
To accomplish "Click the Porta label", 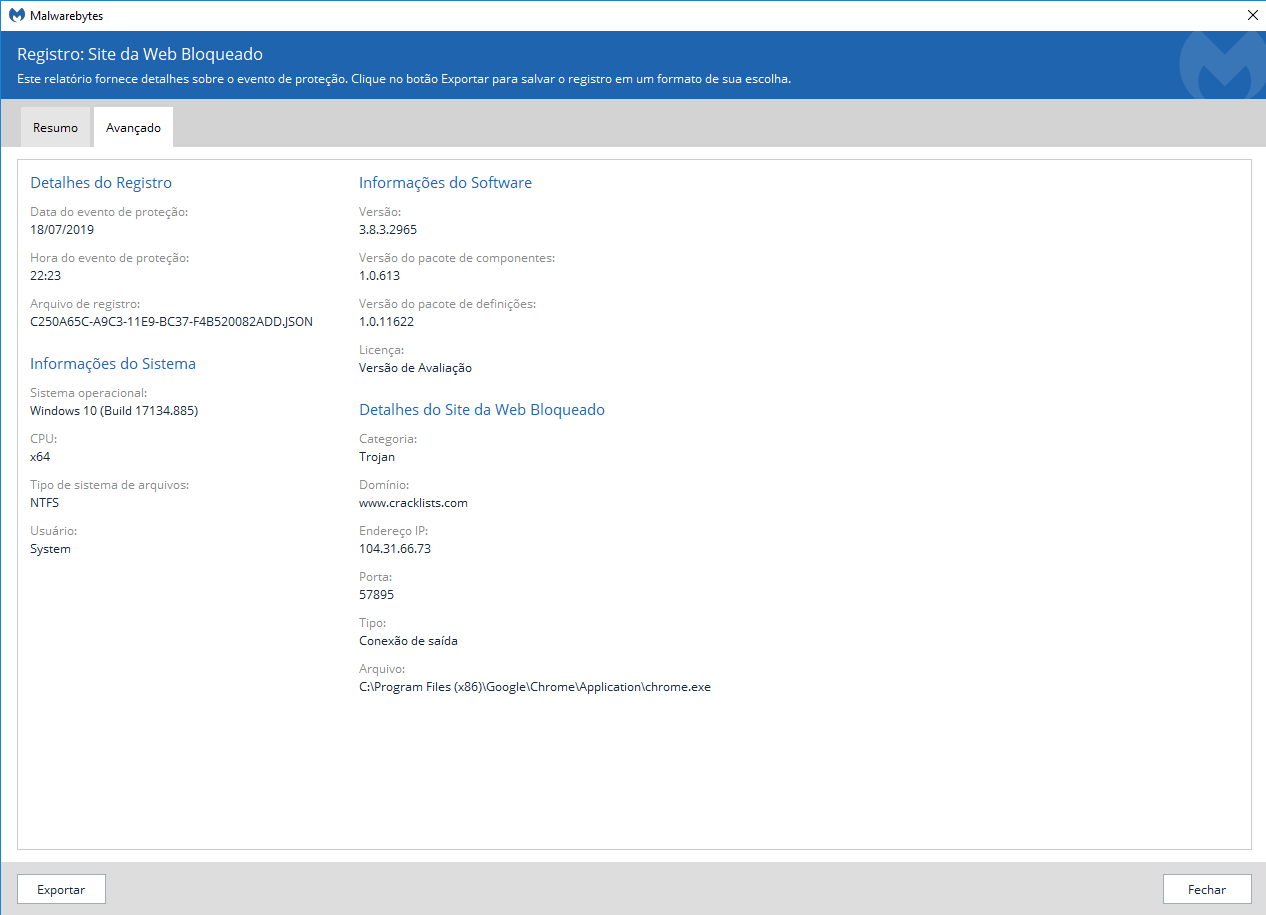I will [x=375, y=576].
